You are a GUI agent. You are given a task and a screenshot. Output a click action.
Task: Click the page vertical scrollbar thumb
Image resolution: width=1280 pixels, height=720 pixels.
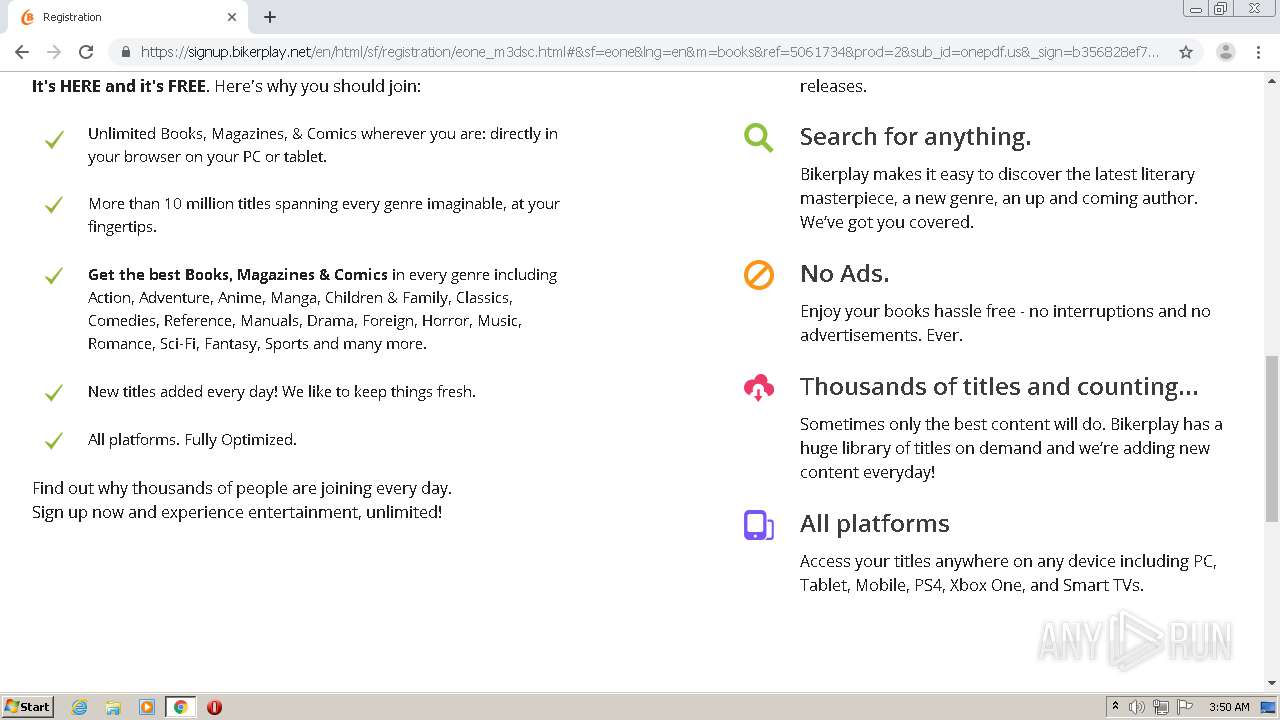pos(1272,438)
